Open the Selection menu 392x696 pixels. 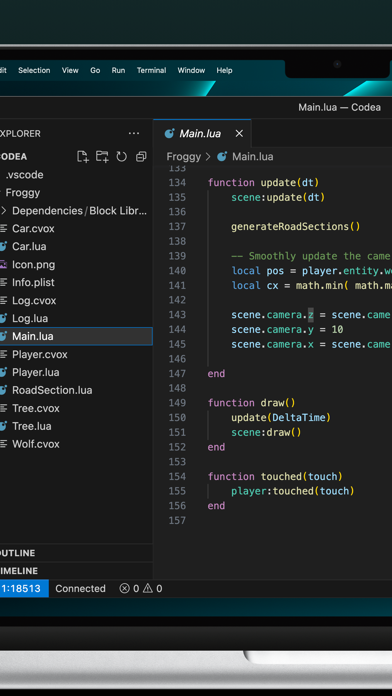click(34, 70)
